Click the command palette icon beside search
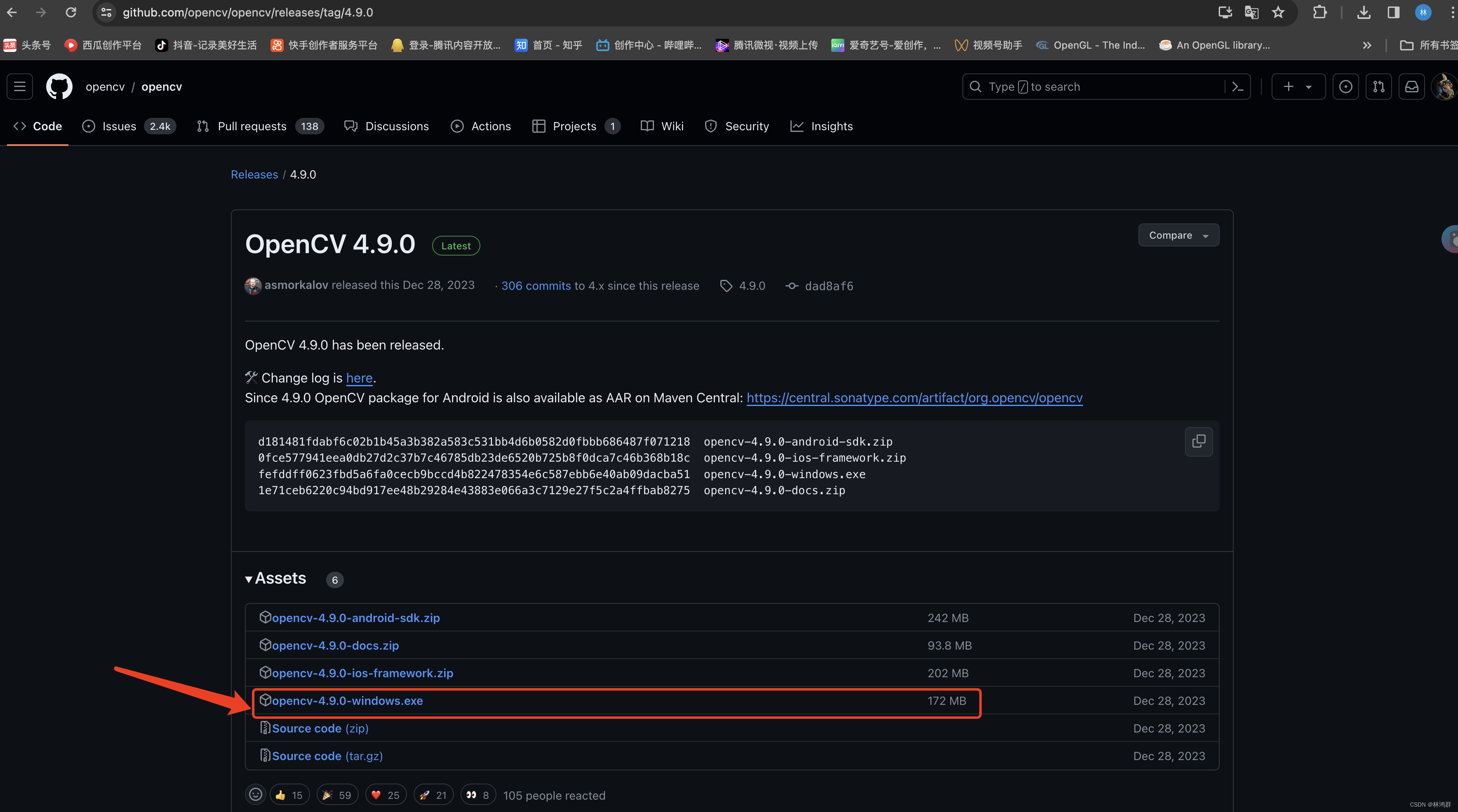 [1237, 86]
